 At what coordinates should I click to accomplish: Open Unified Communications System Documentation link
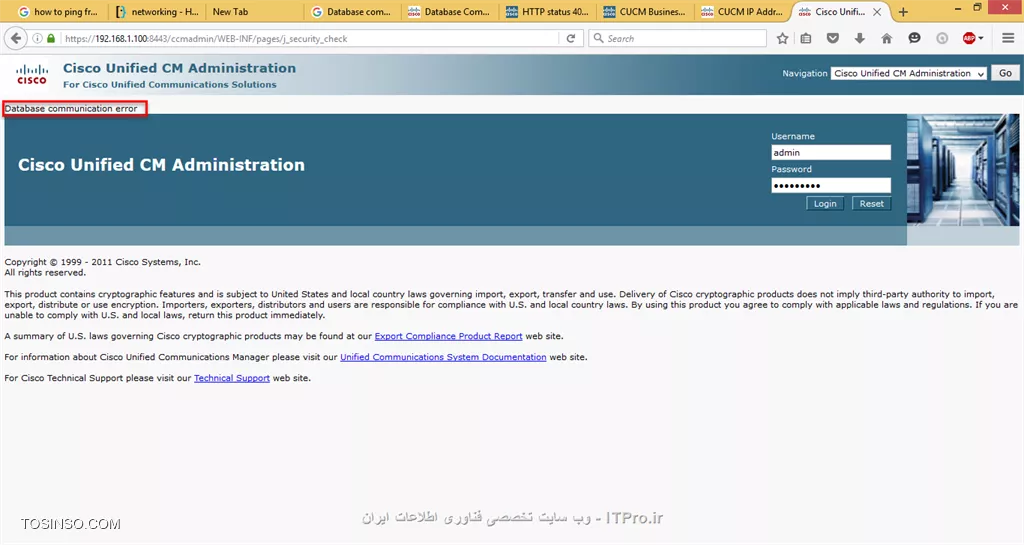(x=443, y=357)
